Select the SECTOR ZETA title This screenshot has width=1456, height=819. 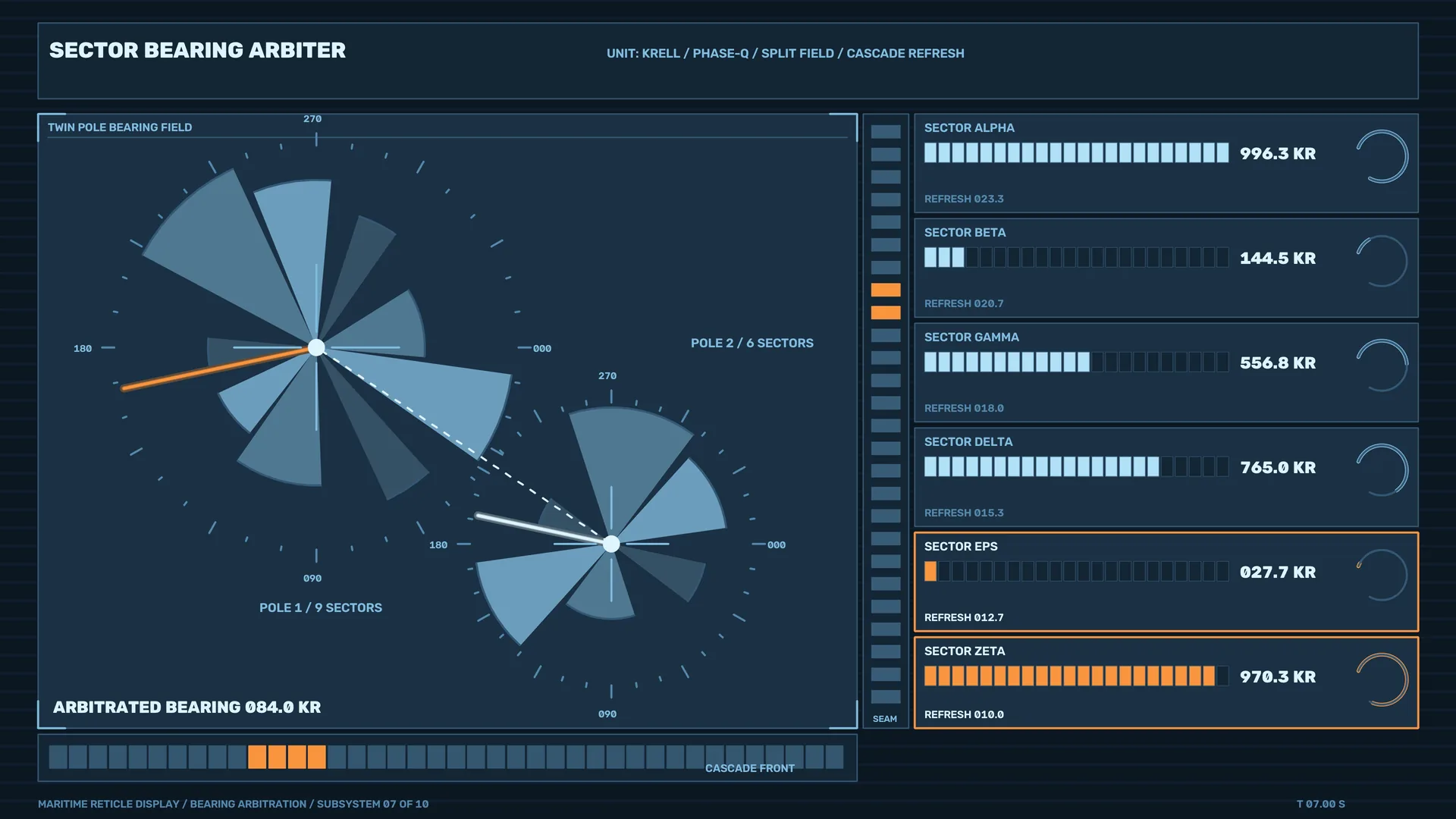click(x=965, y=651)
